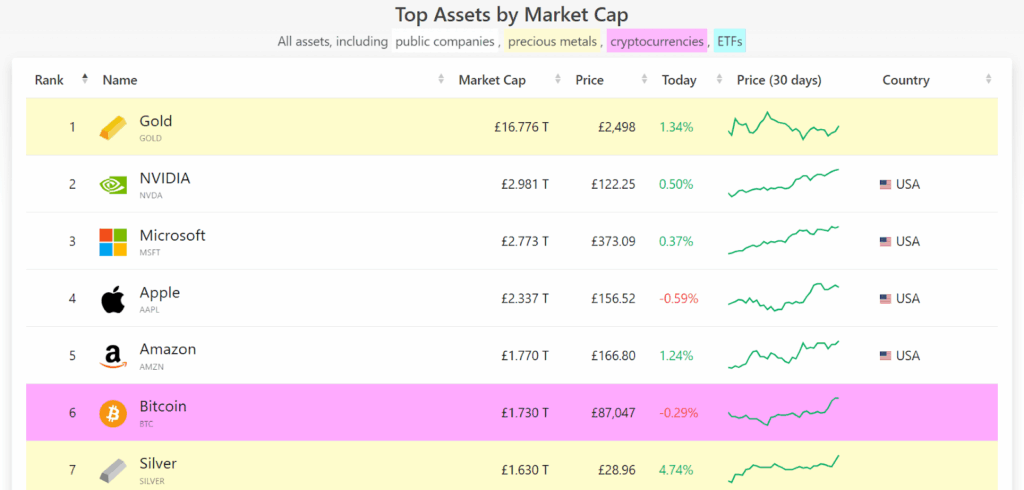Click Amazon market cap £1.770 T
The height and width of the screenshot is (490, 1024).
[x=525, y=356]
